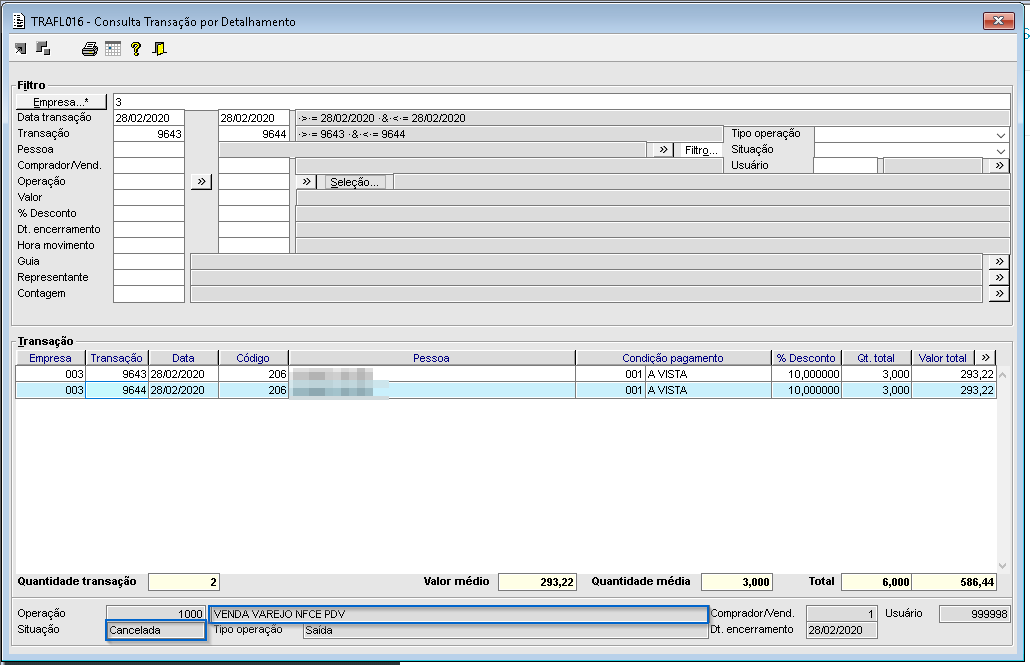Viewport: 1030px width, 665px height.
Task: Open the calendar grid toolbar icon
Action: coord(113,49)
